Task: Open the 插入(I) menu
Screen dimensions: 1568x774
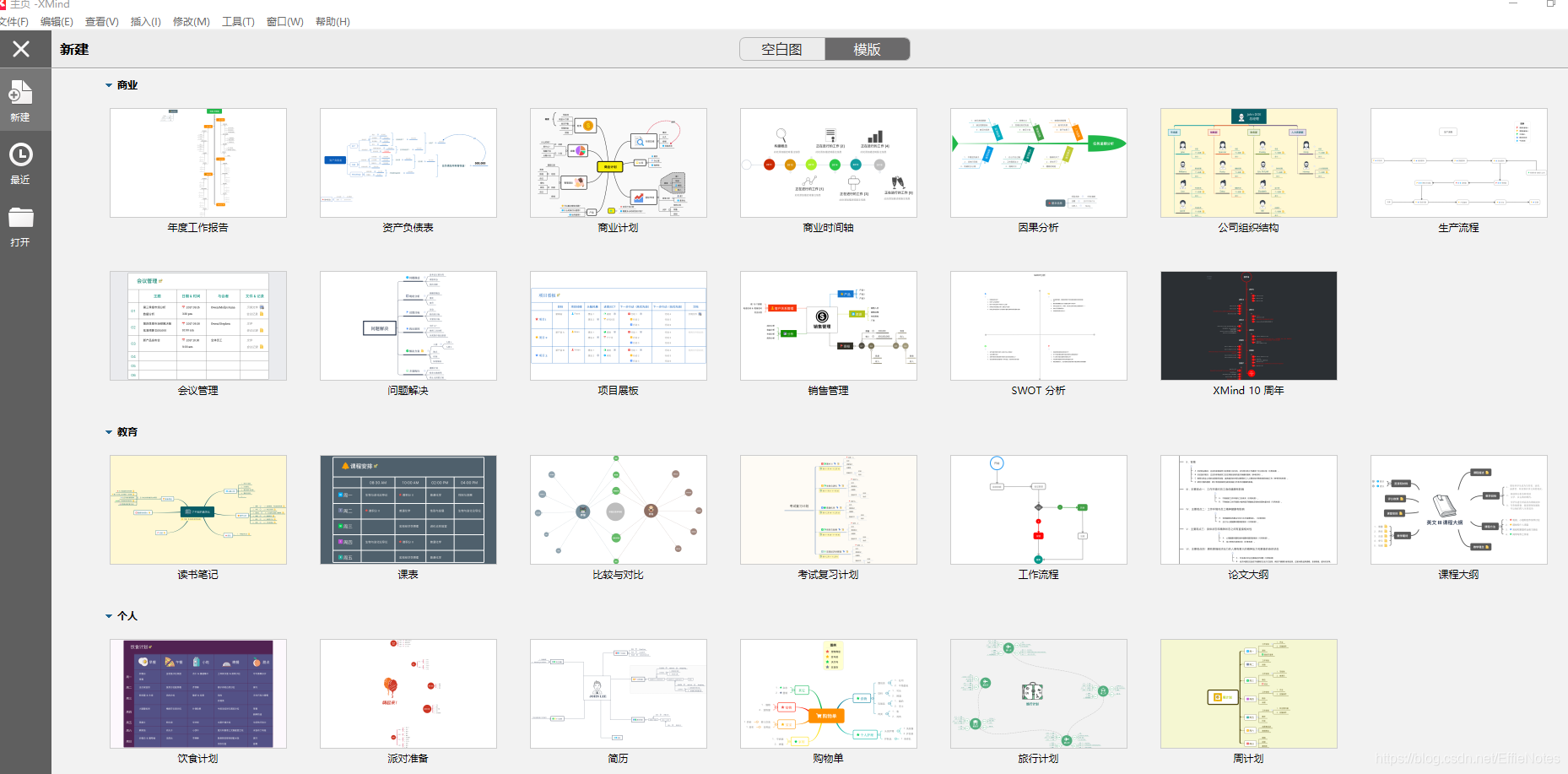Action: [x=146, y=21]
